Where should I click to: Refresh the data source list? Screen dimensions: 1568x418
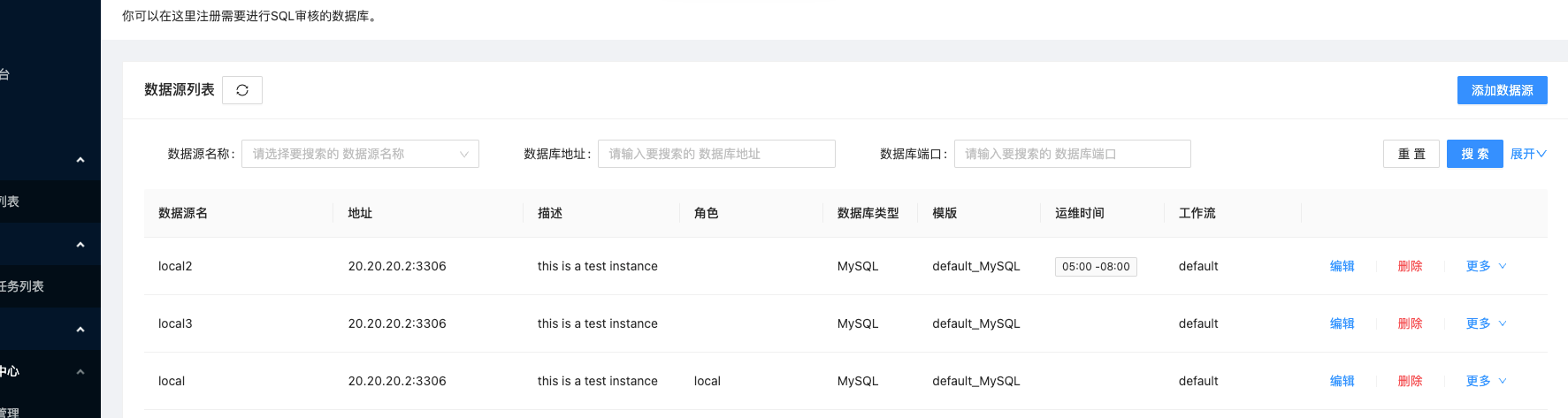tap(242, 90)
